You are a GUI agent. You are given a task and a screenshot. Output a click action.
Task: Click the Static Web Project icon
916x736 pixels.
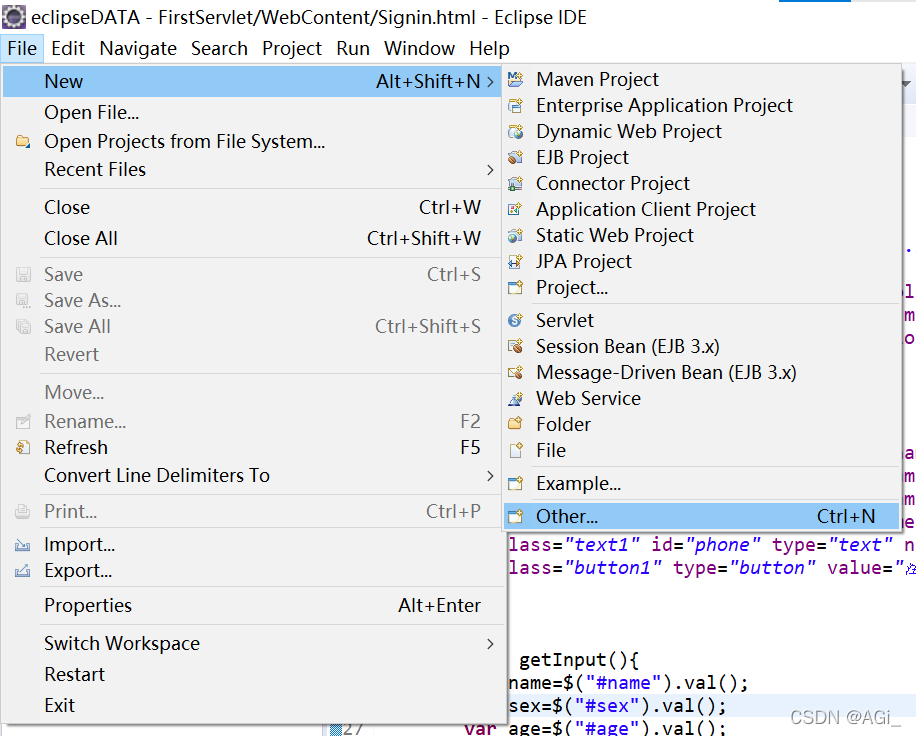(515, 235)
